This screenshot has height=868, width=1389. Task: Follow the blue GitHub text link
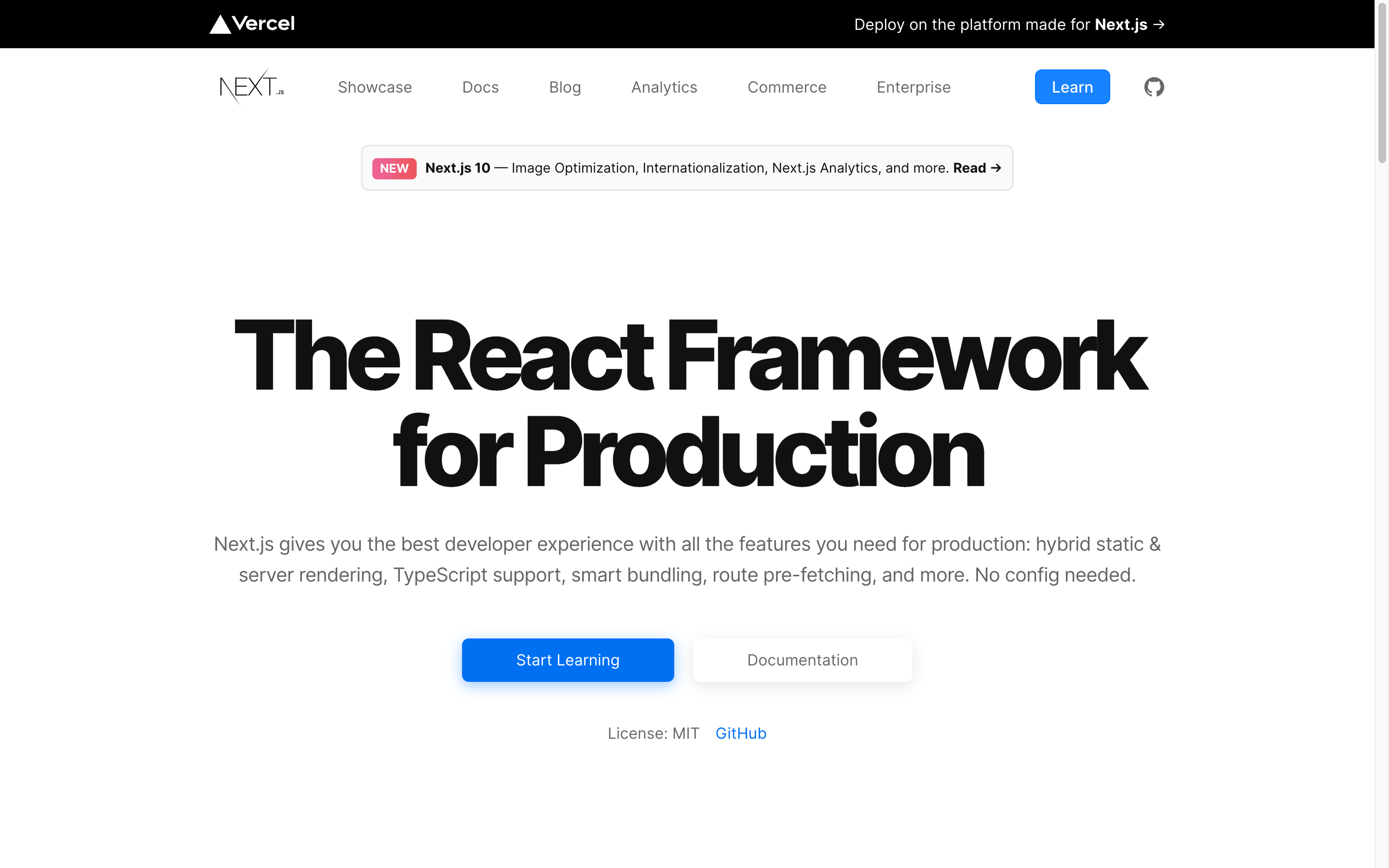(740, 733)
